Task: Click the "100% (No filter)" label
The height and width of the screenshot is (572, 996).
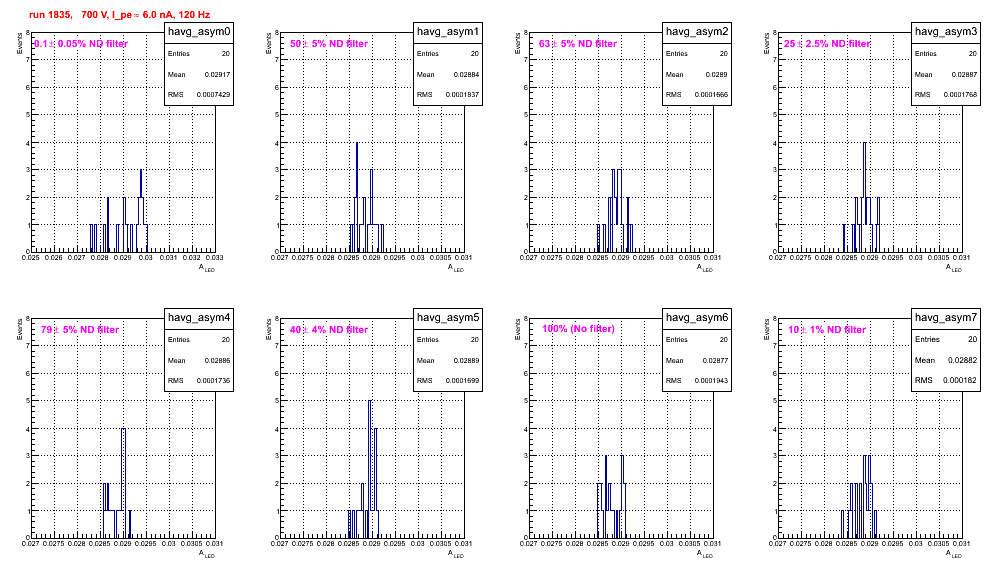Action: coord(578,329)
